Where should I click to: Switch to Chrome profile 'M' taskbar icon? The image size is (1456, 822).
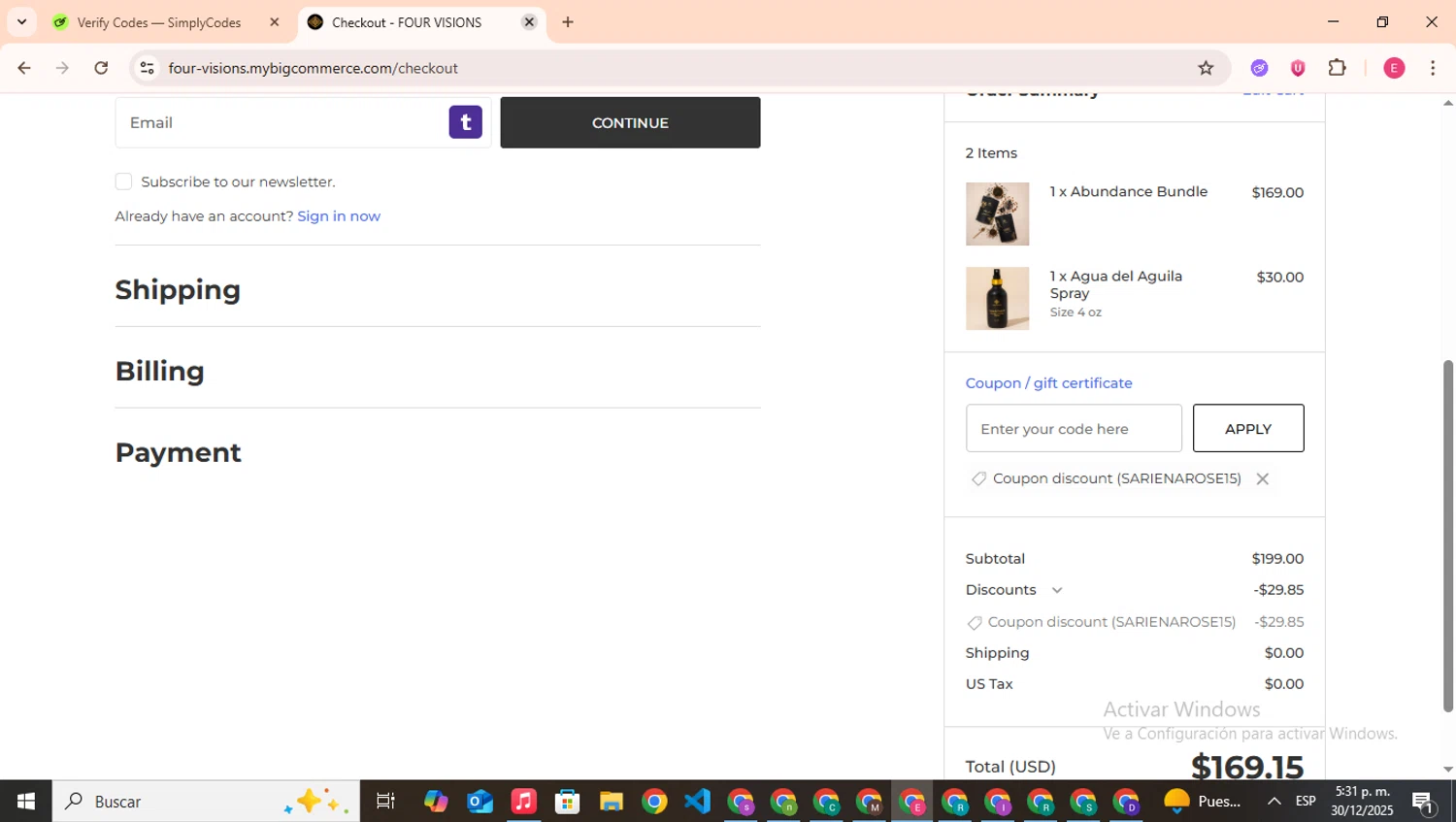869,802
